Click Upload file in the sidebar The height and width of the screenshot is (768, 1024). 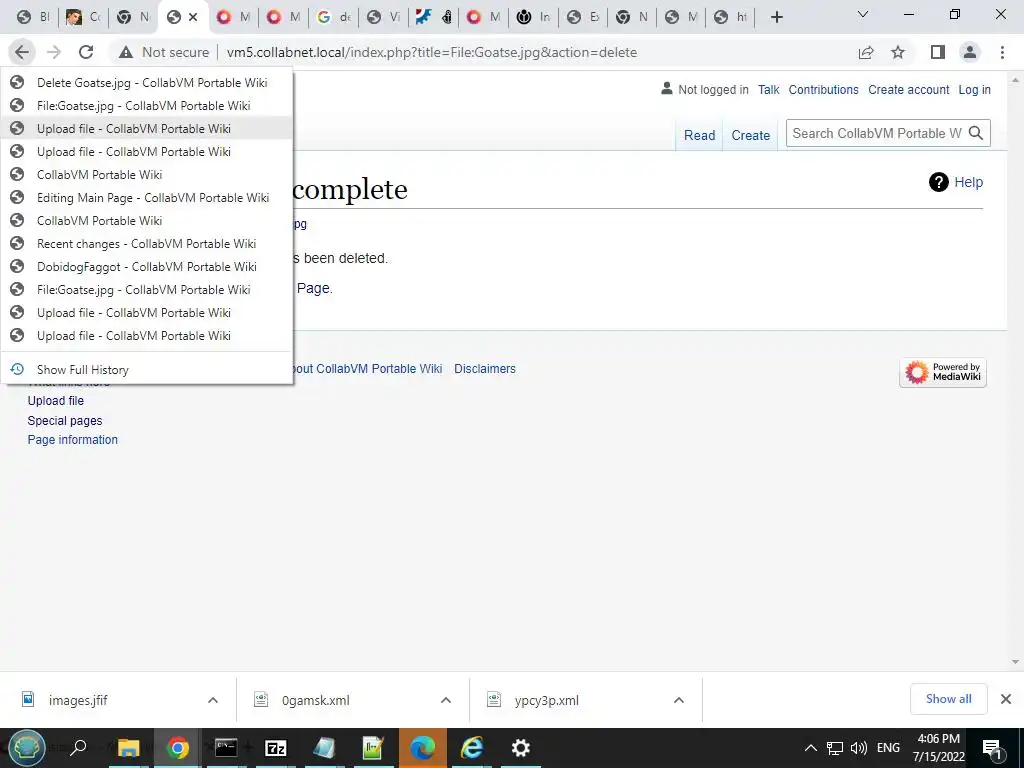[x=56, y=400]
